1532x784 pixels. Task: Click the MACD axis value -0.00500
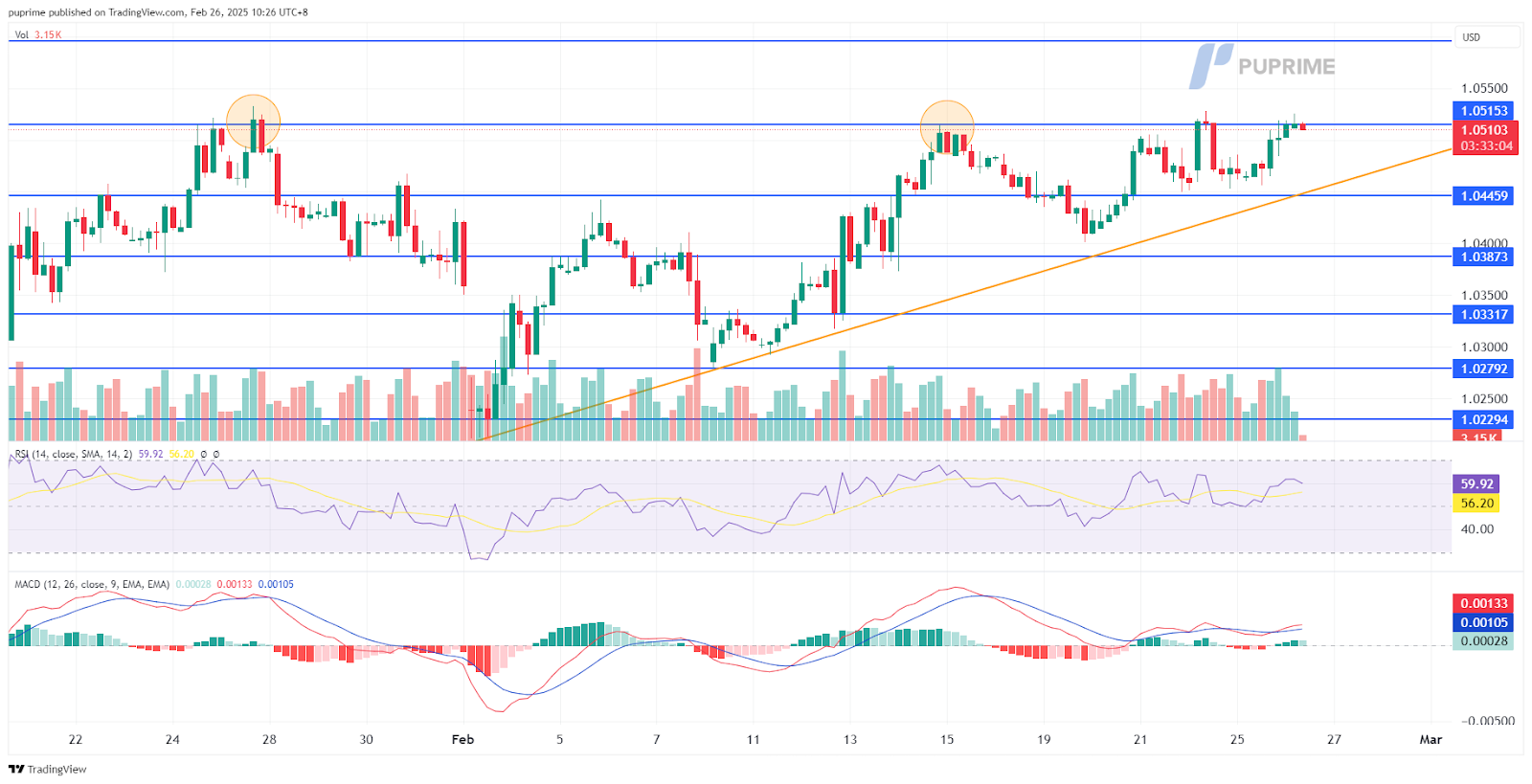pyautogui.click(x=1487, y=721)
